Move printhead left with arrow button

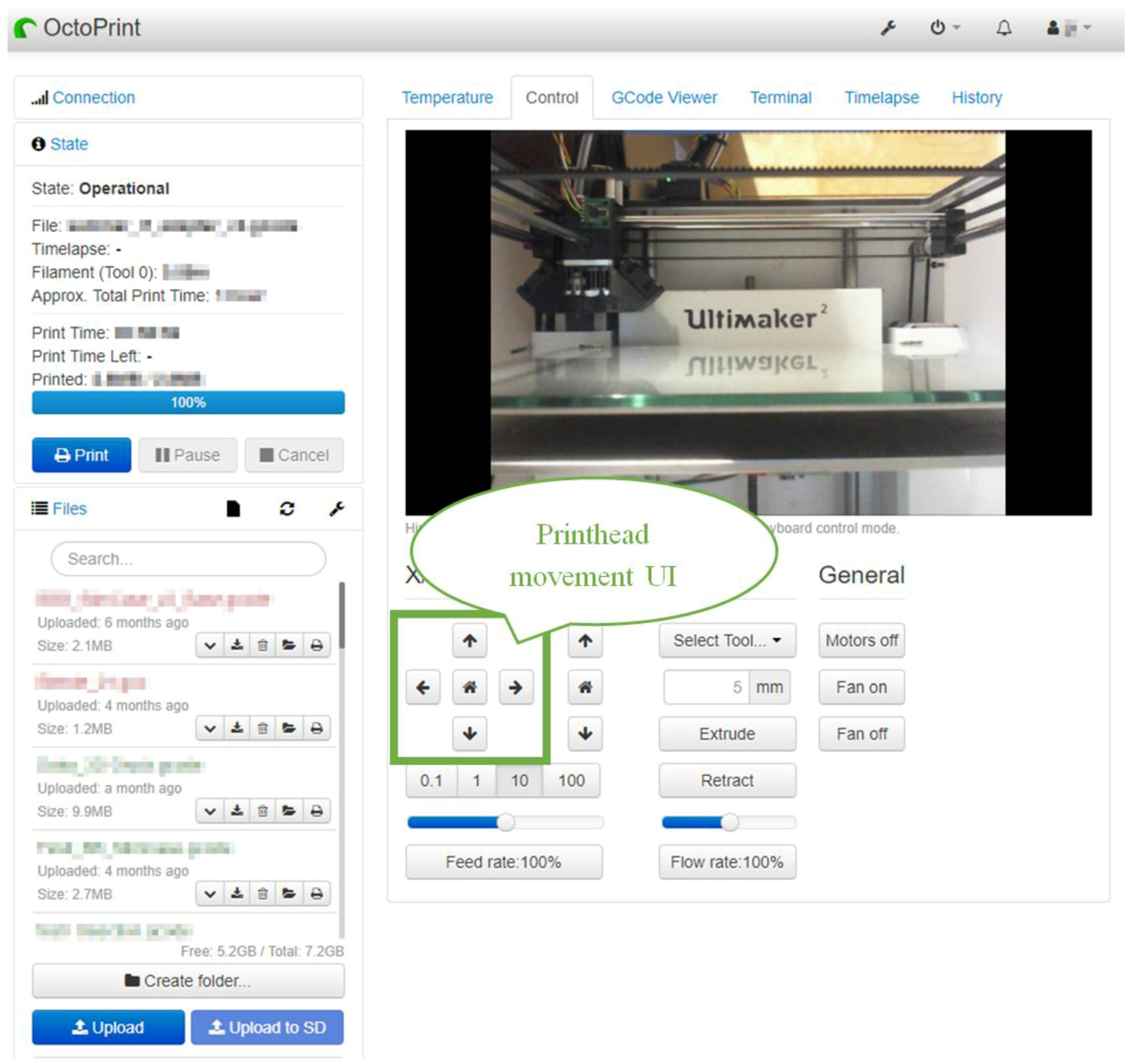[x=423, y=688]
